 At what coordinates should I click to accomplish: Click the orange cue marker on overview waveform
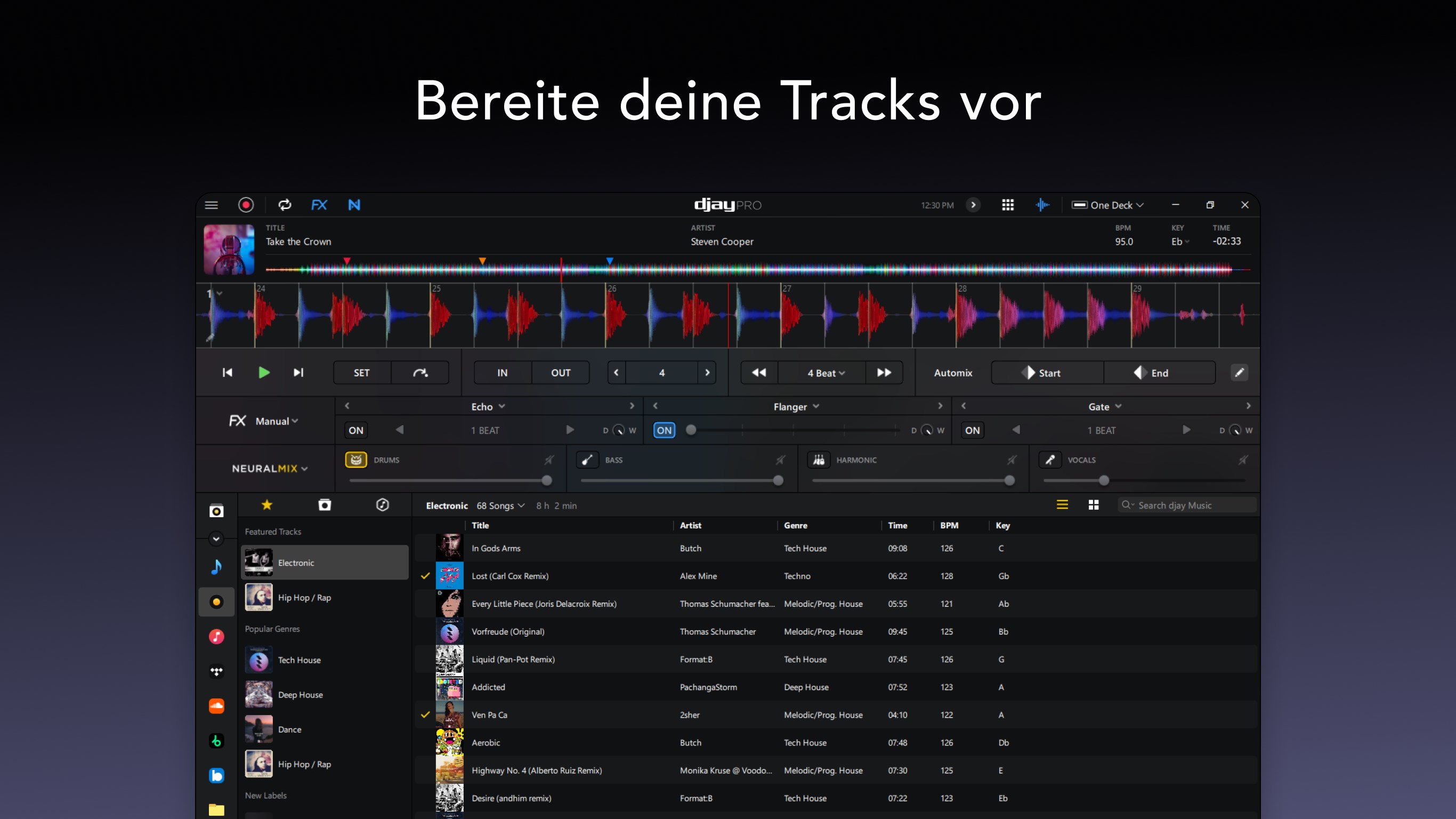coord(482,261)
